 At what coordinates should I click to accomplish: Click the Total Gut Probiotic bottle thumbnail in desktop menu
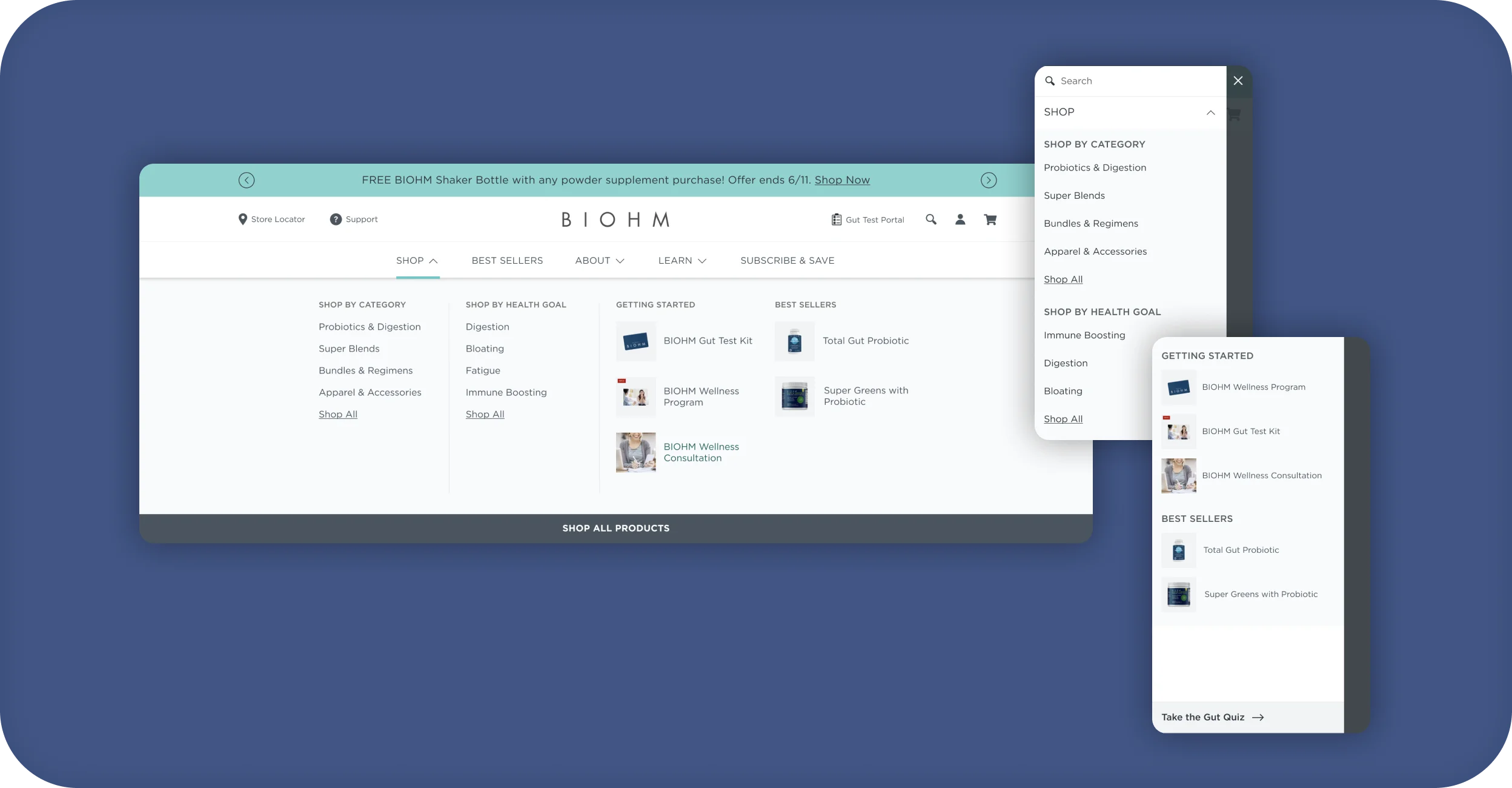[794, 341]
